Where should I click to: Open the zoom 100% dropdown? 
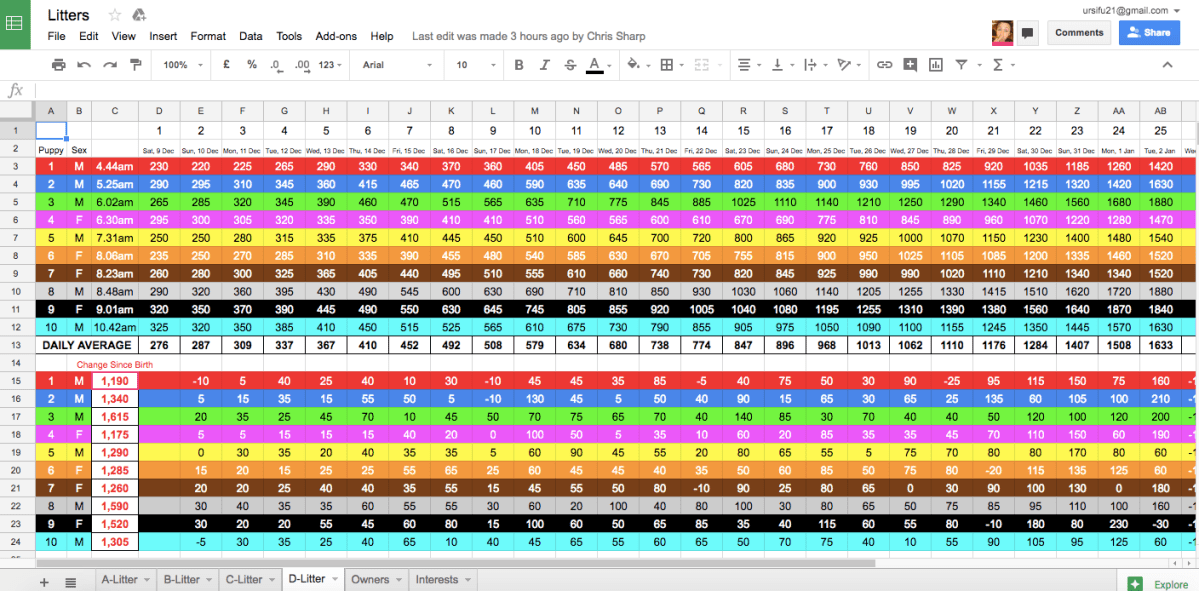[183, 65]
